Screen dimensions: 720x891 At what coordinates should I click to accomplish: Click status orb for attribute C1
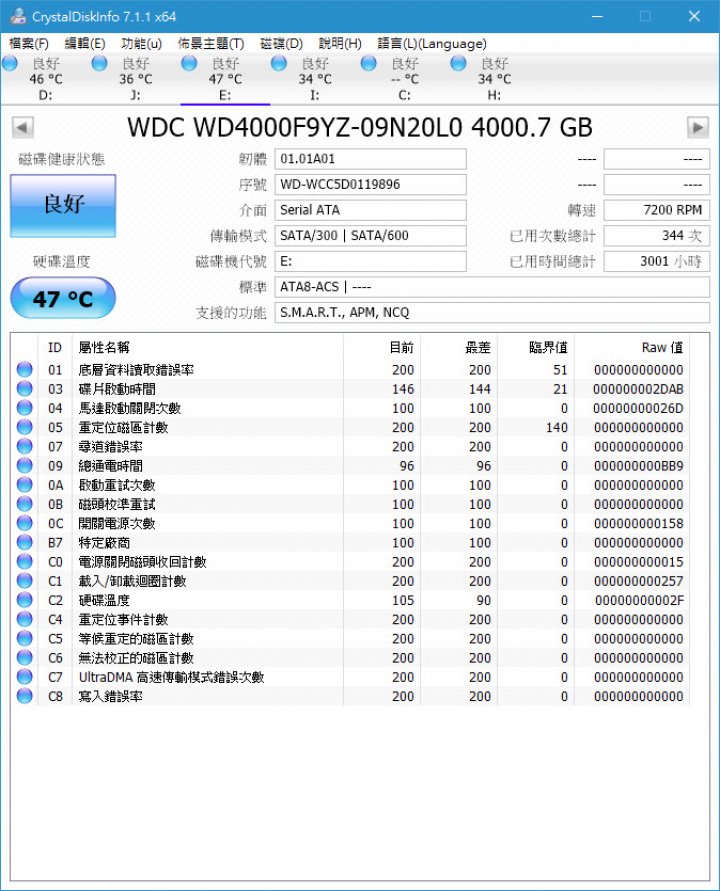tap(24, 581)
